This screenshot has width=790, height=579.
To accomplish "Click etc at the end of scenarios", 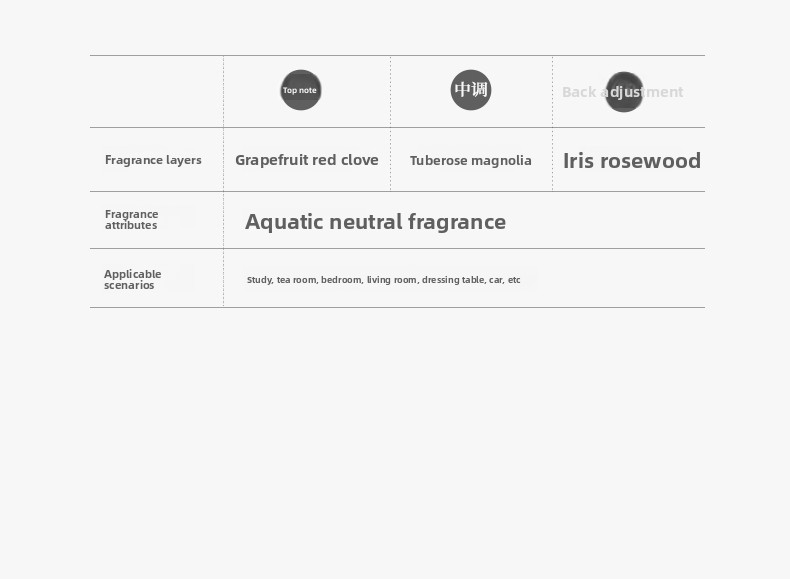I will coord(514,280).
